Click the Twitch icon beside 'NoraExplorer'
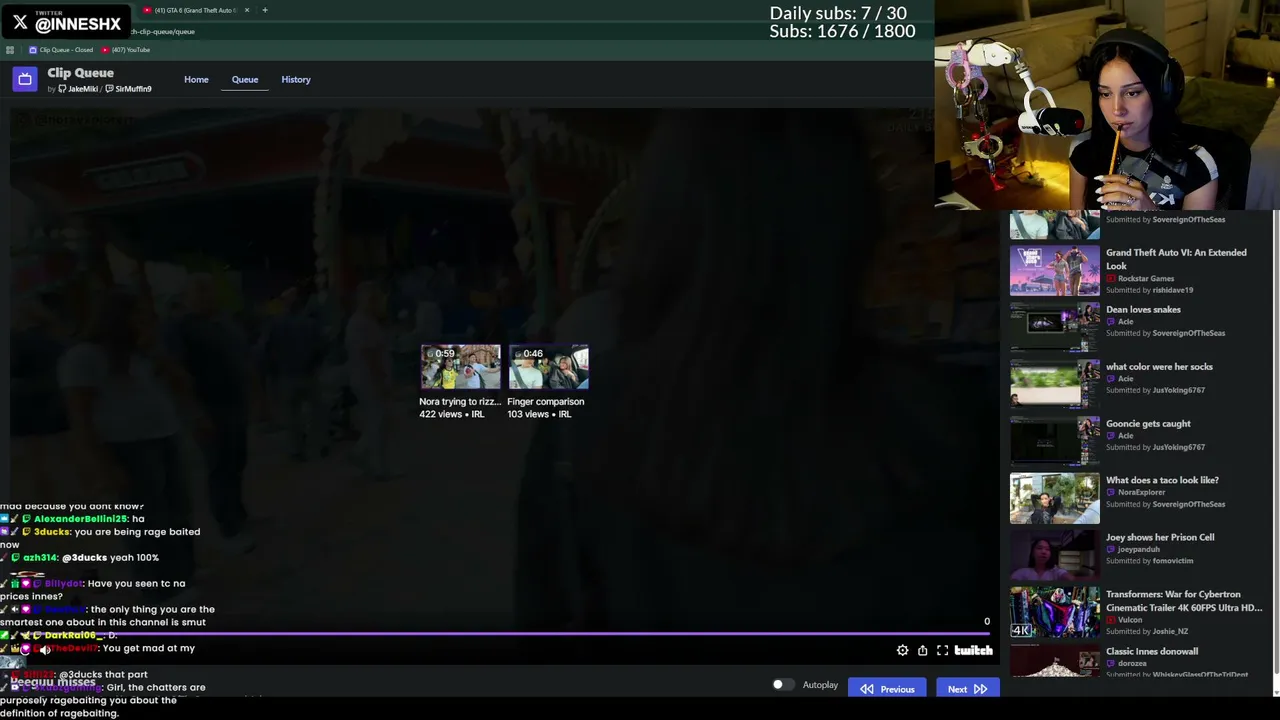Screen dimensions: 1280x720 pyautogui.click(x=1110, y=493)
